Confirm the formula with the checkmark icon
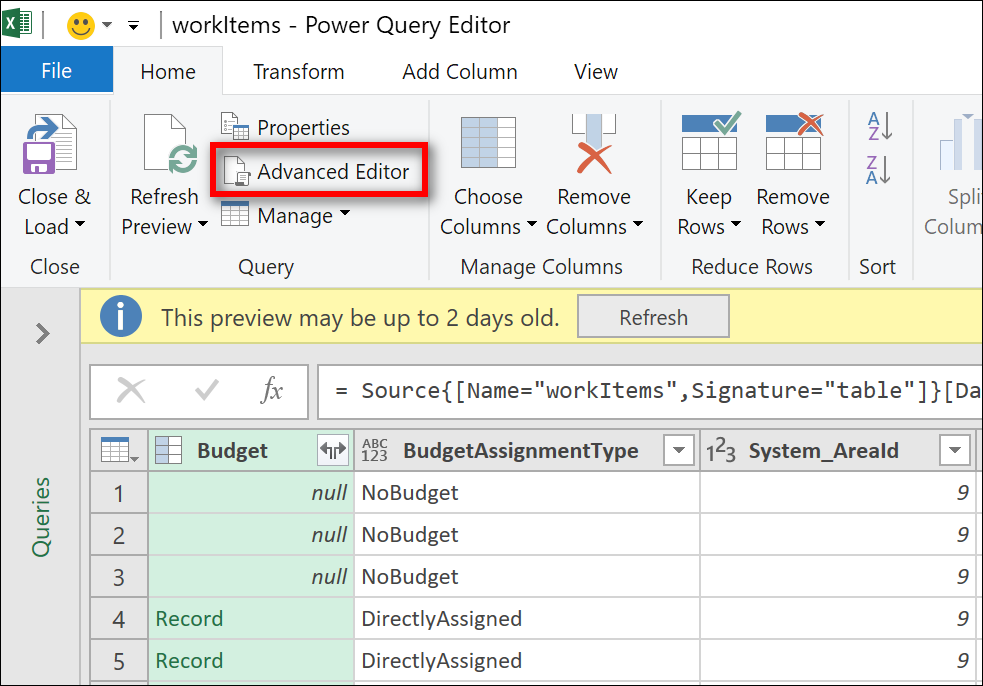Screen dimensions: 983x686 tap(206, 391)
